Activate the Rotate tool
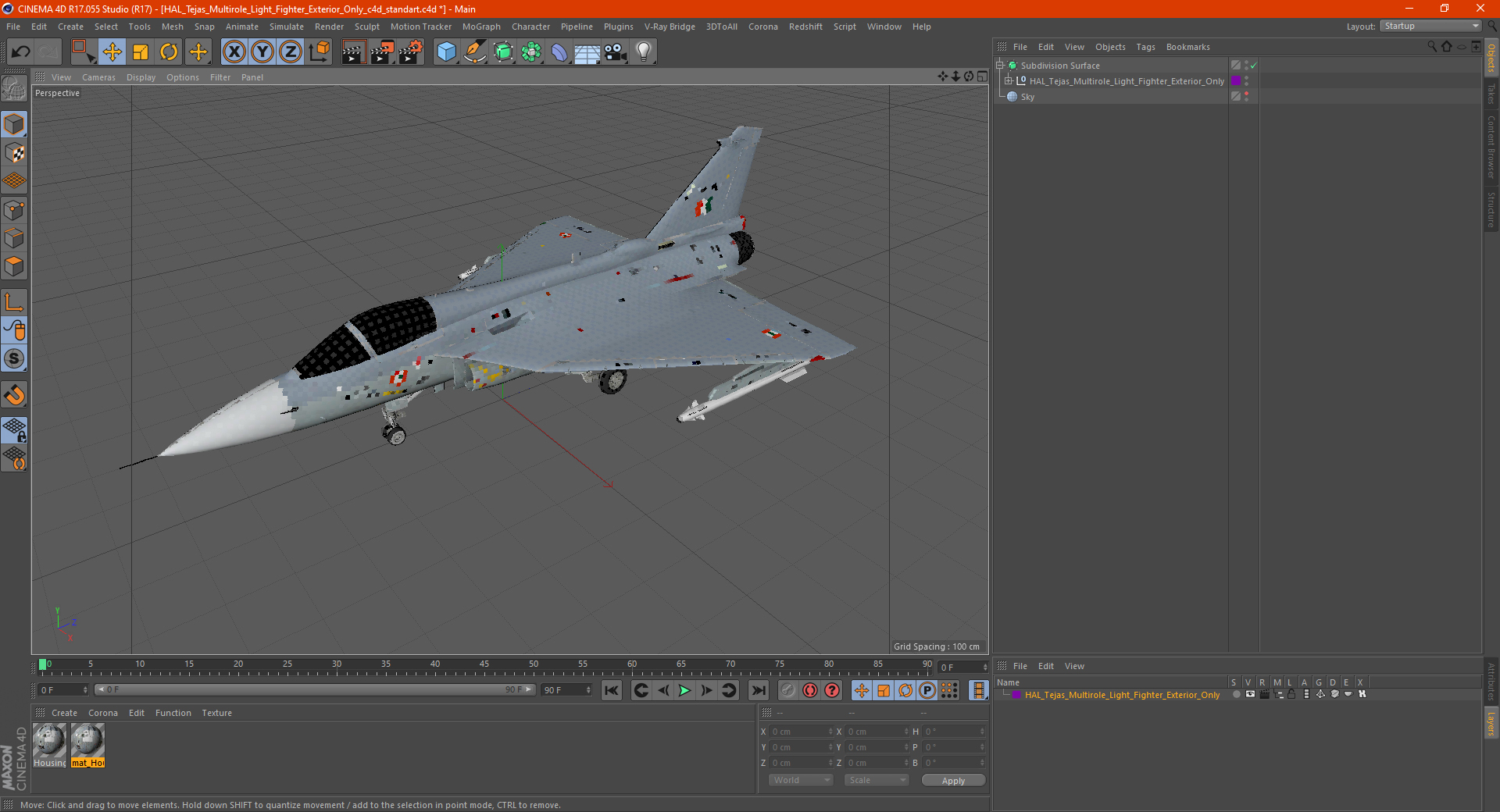The width and height of the screenshot is (1500, 812). click(x=169, y=52)
